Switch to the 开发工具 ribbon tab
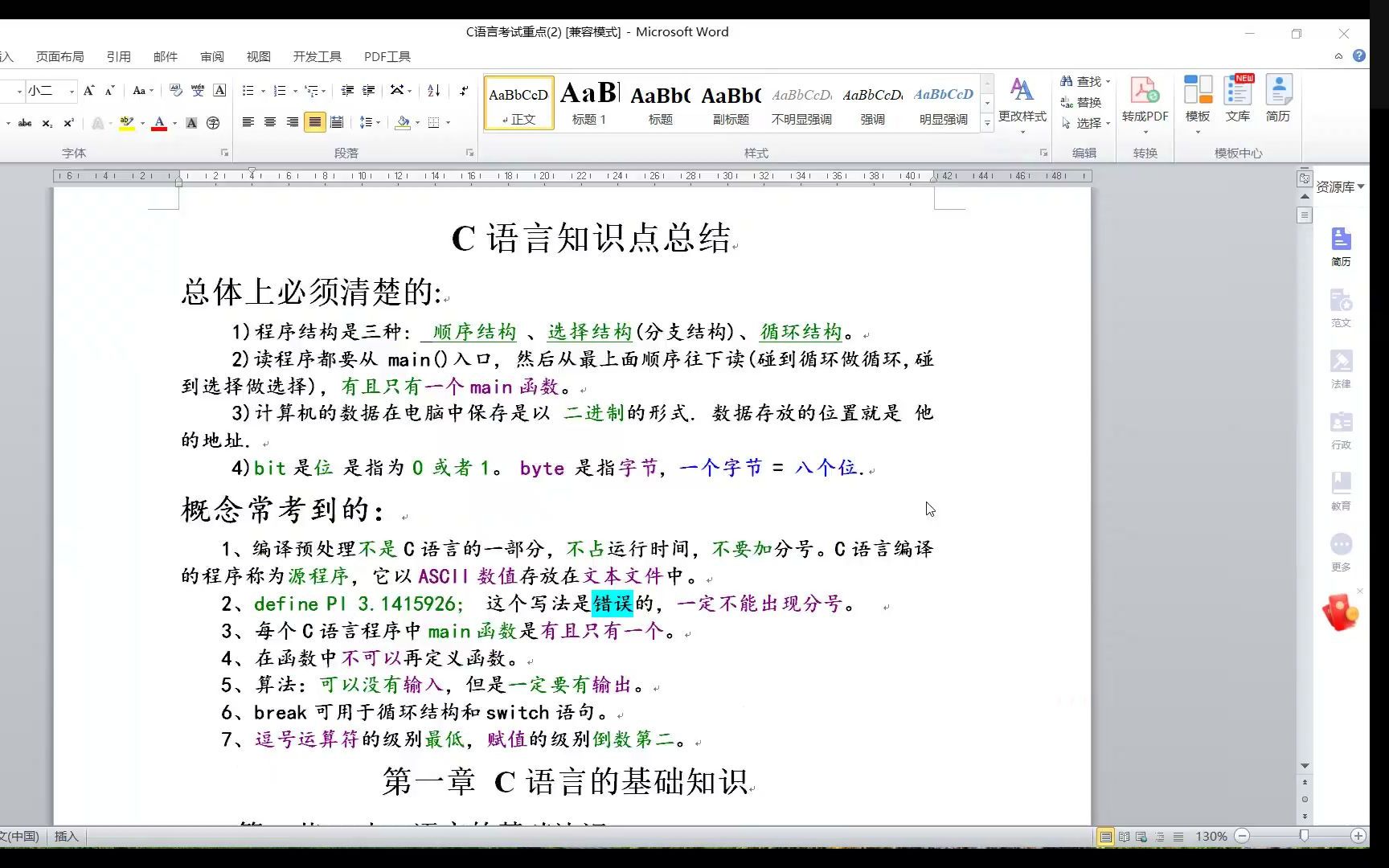This screenshot has width=1389, height=868. point(317,56)
